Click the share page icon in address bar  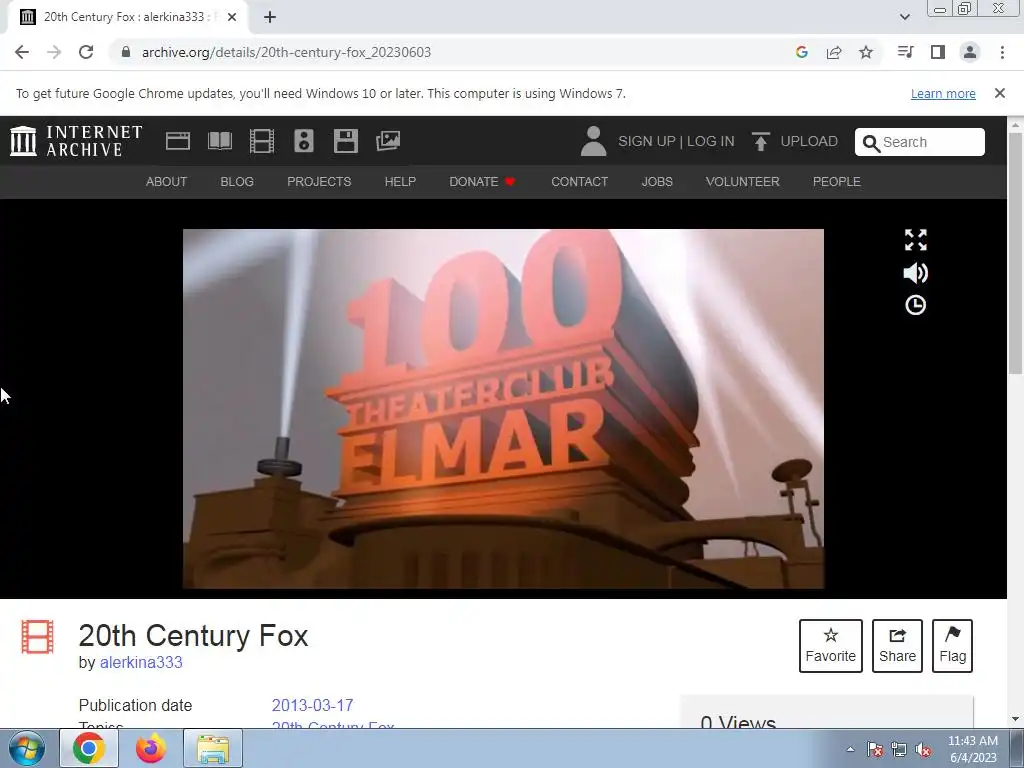tap(834, 52)
